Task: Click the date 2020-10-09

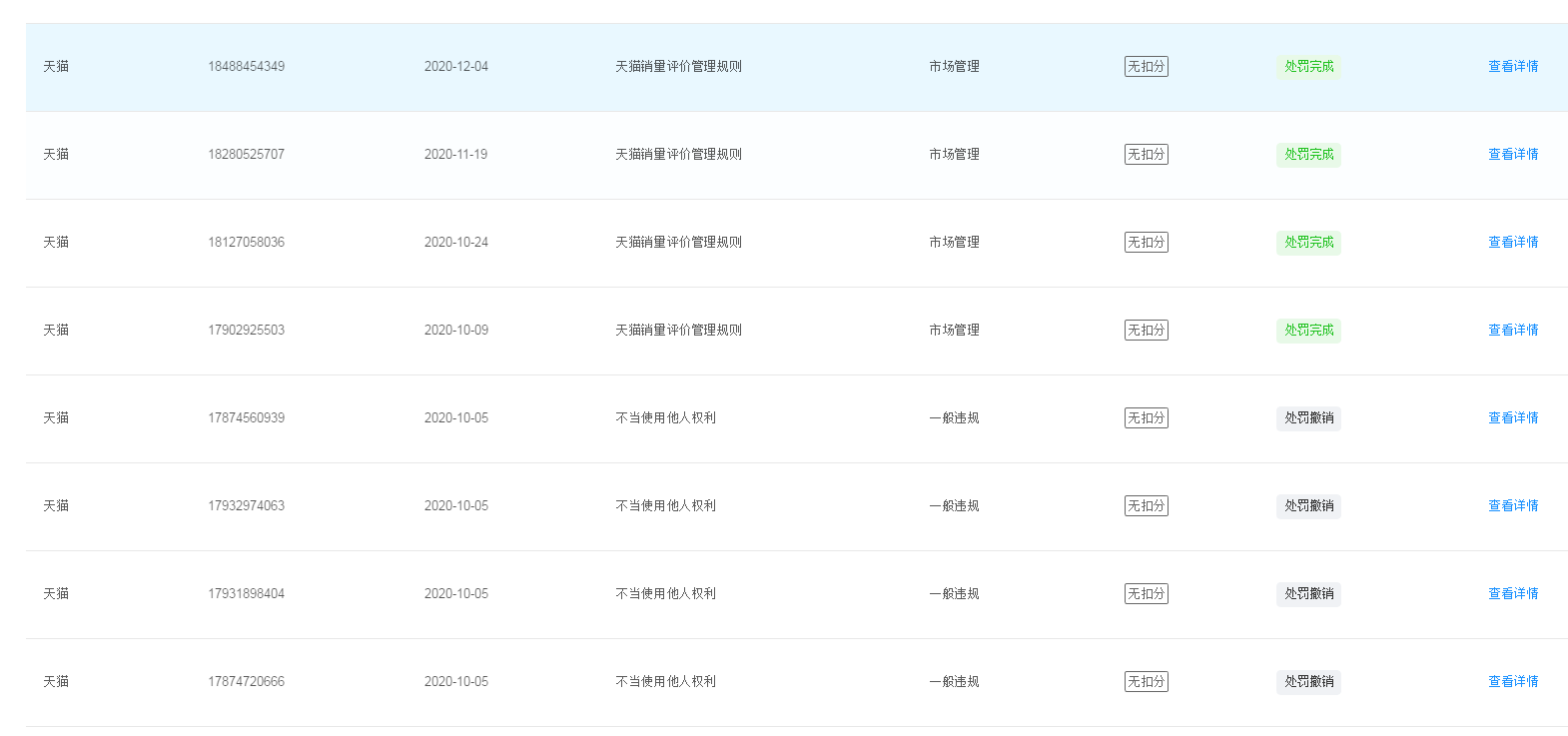Action: coord(455,331)
